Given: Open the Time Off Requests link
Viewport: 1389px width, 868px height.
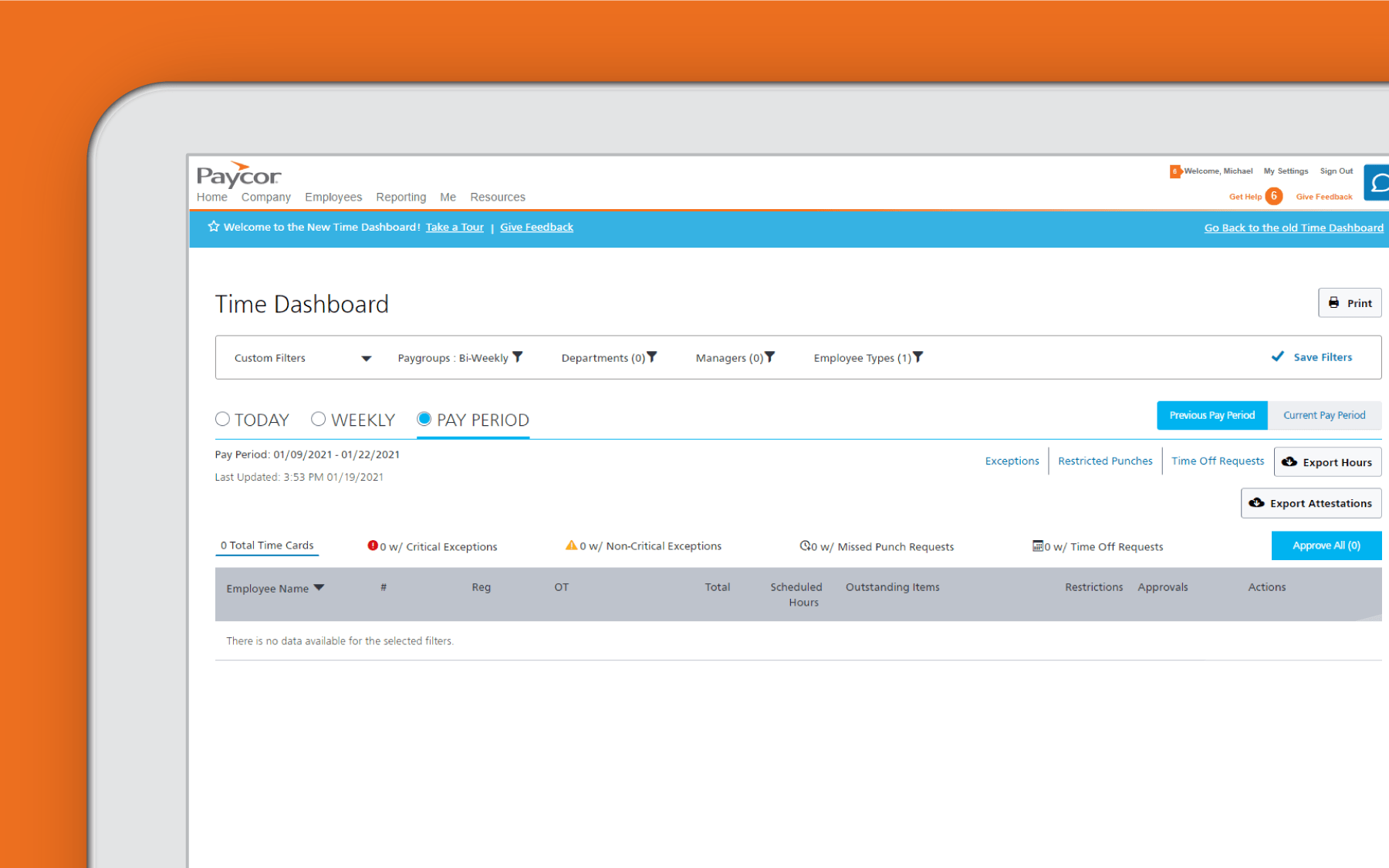Looking at the screenshot, I should pos(1218,461).
